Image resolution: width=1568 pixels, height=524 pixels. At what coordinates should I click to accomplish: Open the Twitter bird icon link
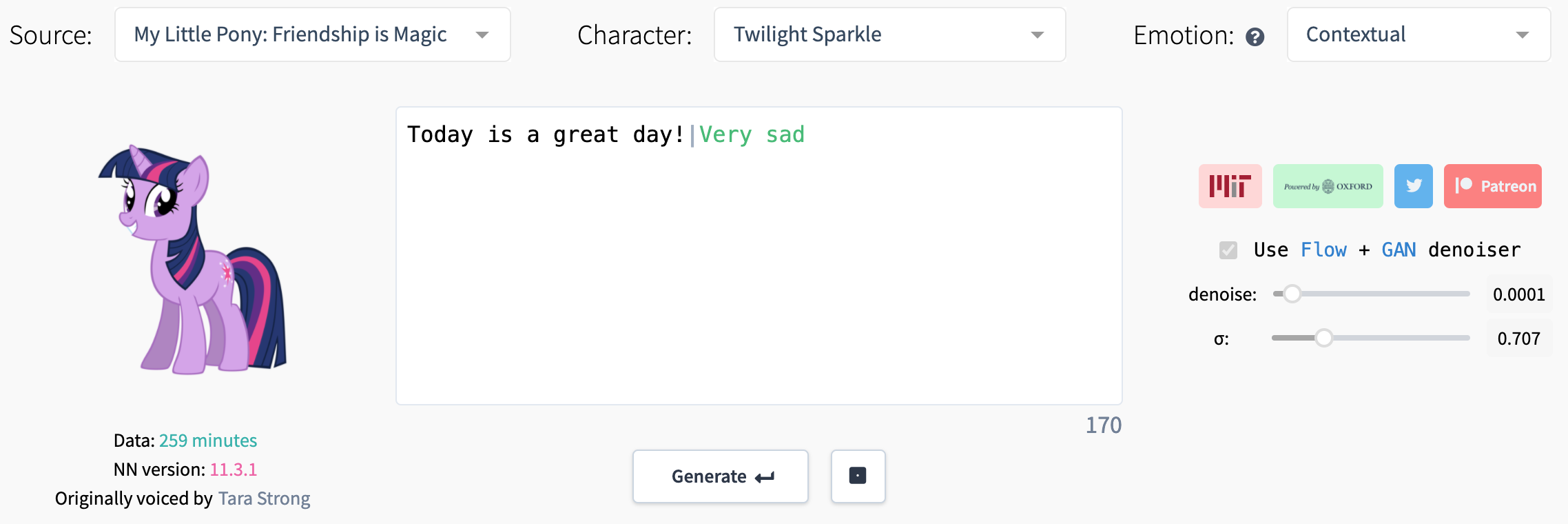1413,186
